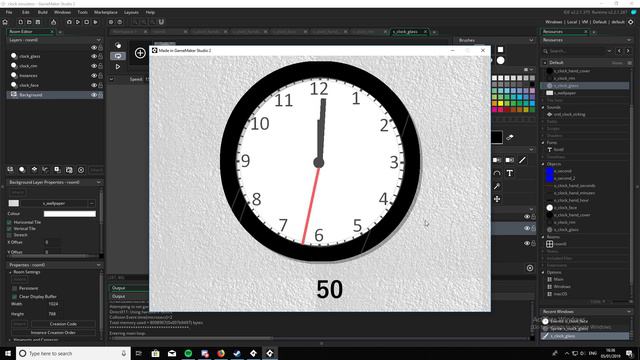Select s_wallpaper in the Resources tree

point(565,93)
